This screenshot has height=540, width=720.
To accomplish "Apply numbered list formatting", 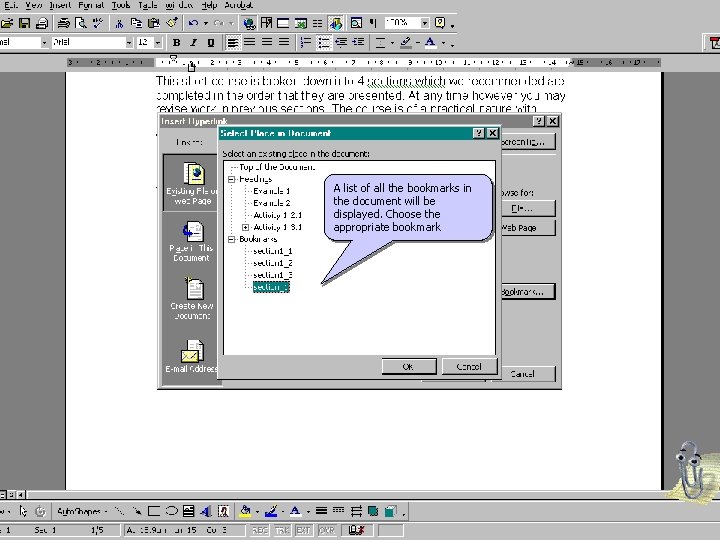I will tap(306, 43).
